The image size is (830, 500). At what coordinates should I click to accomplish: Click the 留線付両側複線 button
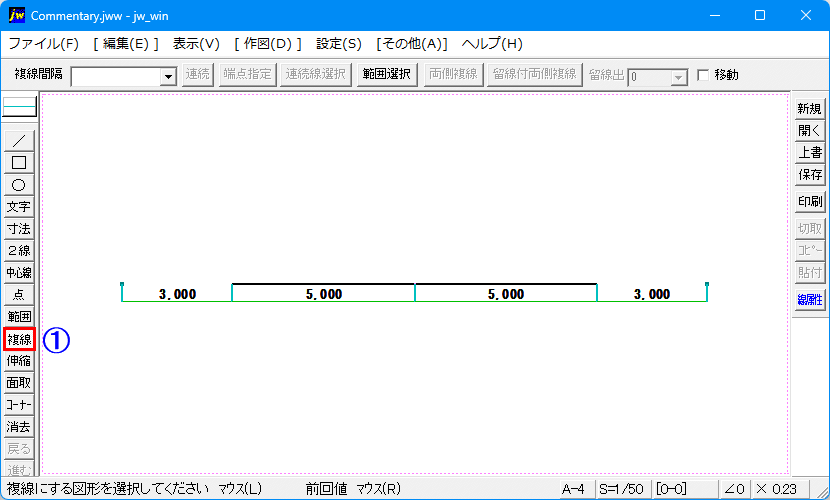point(535,75)
